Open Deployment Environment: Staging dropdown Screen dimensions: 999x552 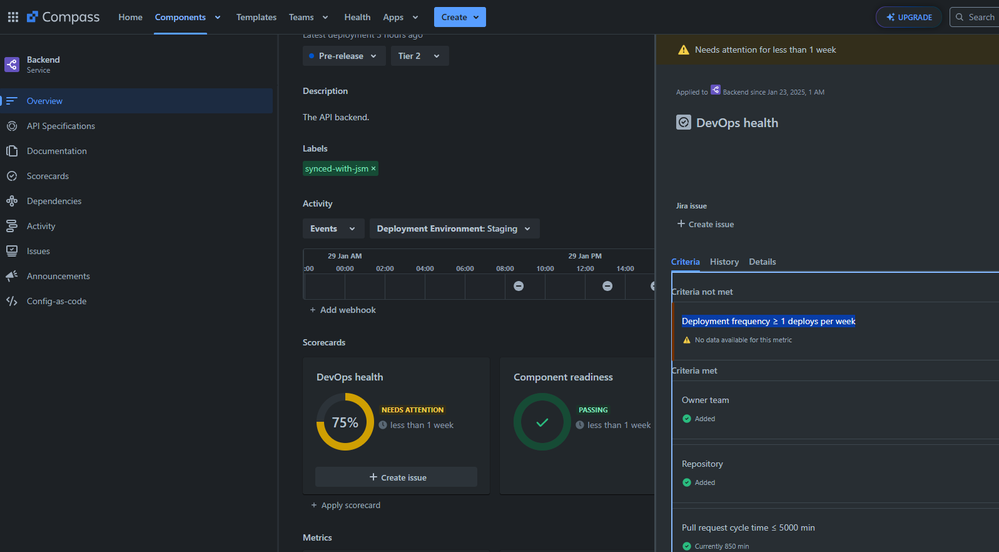click(454, 229)
